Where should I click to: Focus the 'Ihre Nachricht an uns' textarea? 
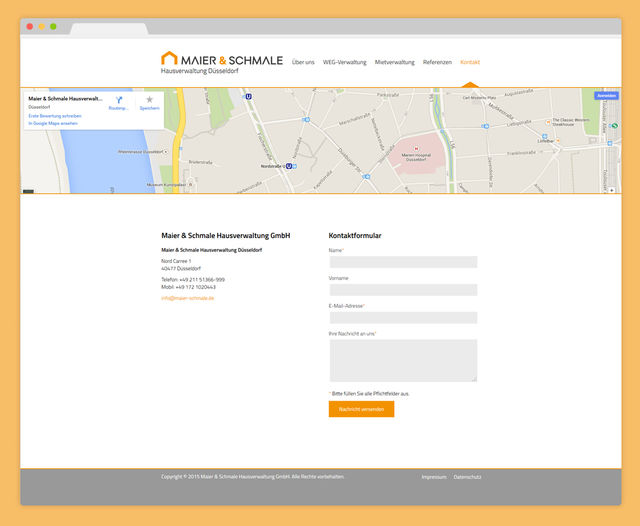(402, 360)
